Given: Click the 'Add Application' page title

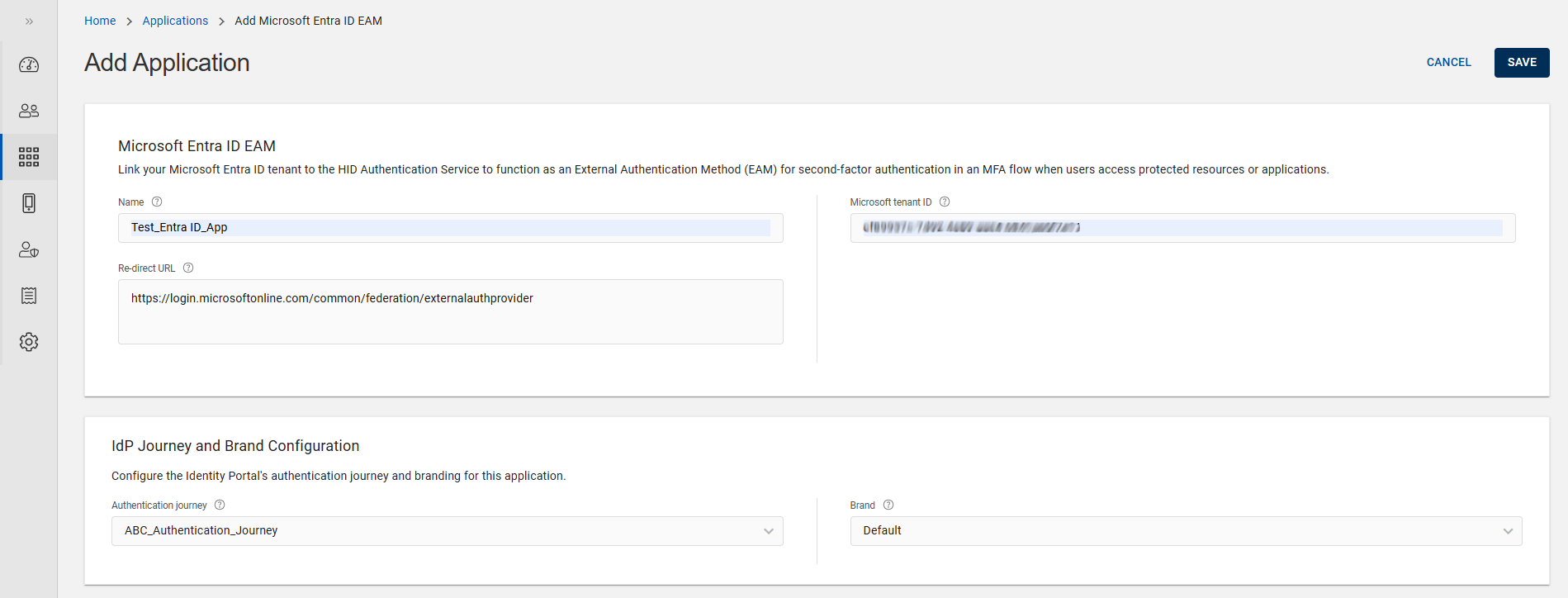Looking at the screenshot, I should (x=167, y=63).
